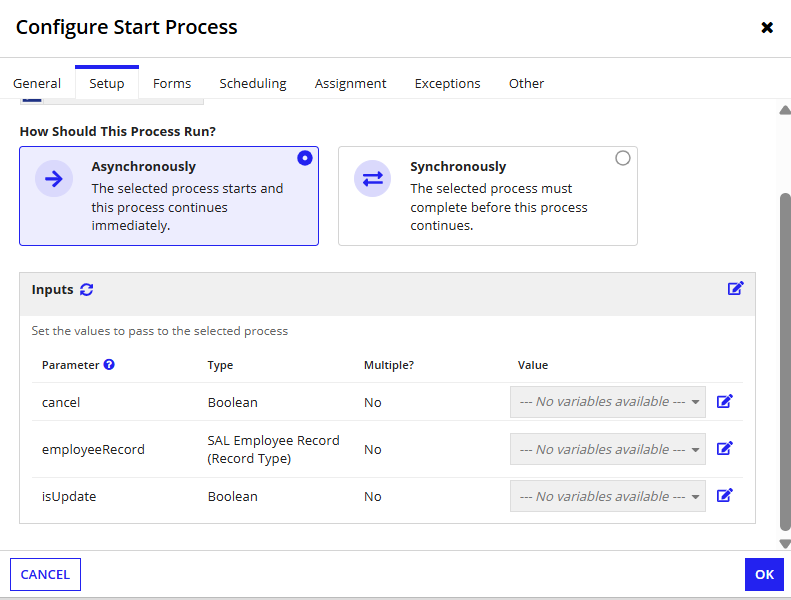This screenshot has height=600, width=791.
Task: Choose the Synchronously option card
Action: [488, 196]
